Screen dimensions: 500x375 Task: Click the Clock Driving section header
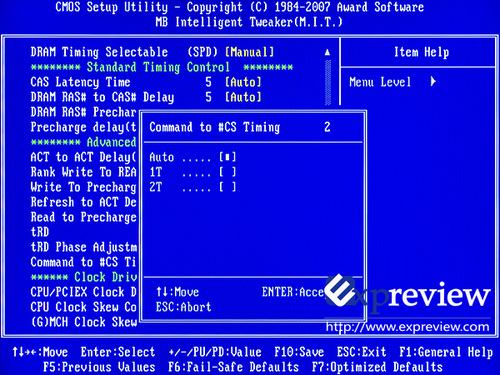point(83,277)
